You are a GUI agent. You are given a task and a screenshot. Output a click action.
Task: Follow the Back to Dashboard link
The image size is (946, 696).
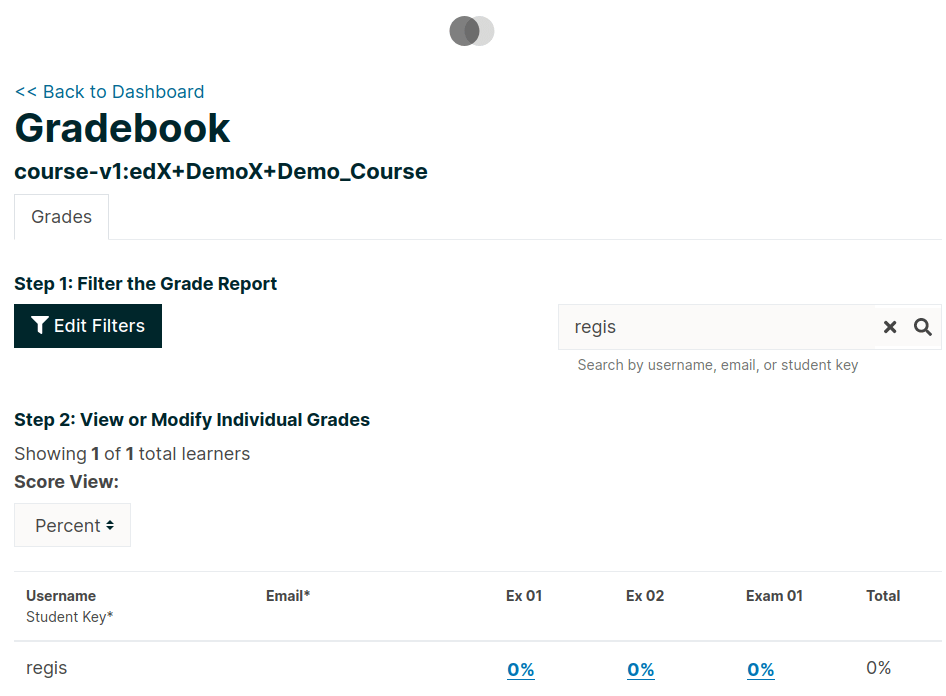click(109, 91)
